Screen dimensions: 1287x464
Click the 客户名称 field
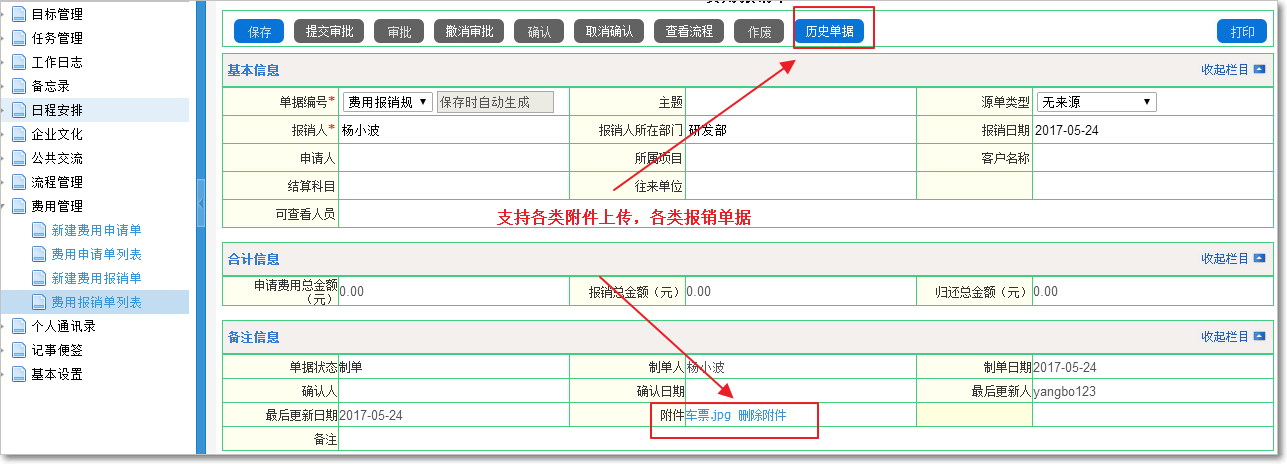coord(1152,158)
